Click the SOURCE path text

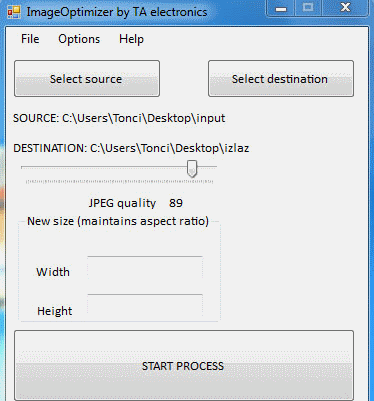[119, 118]
